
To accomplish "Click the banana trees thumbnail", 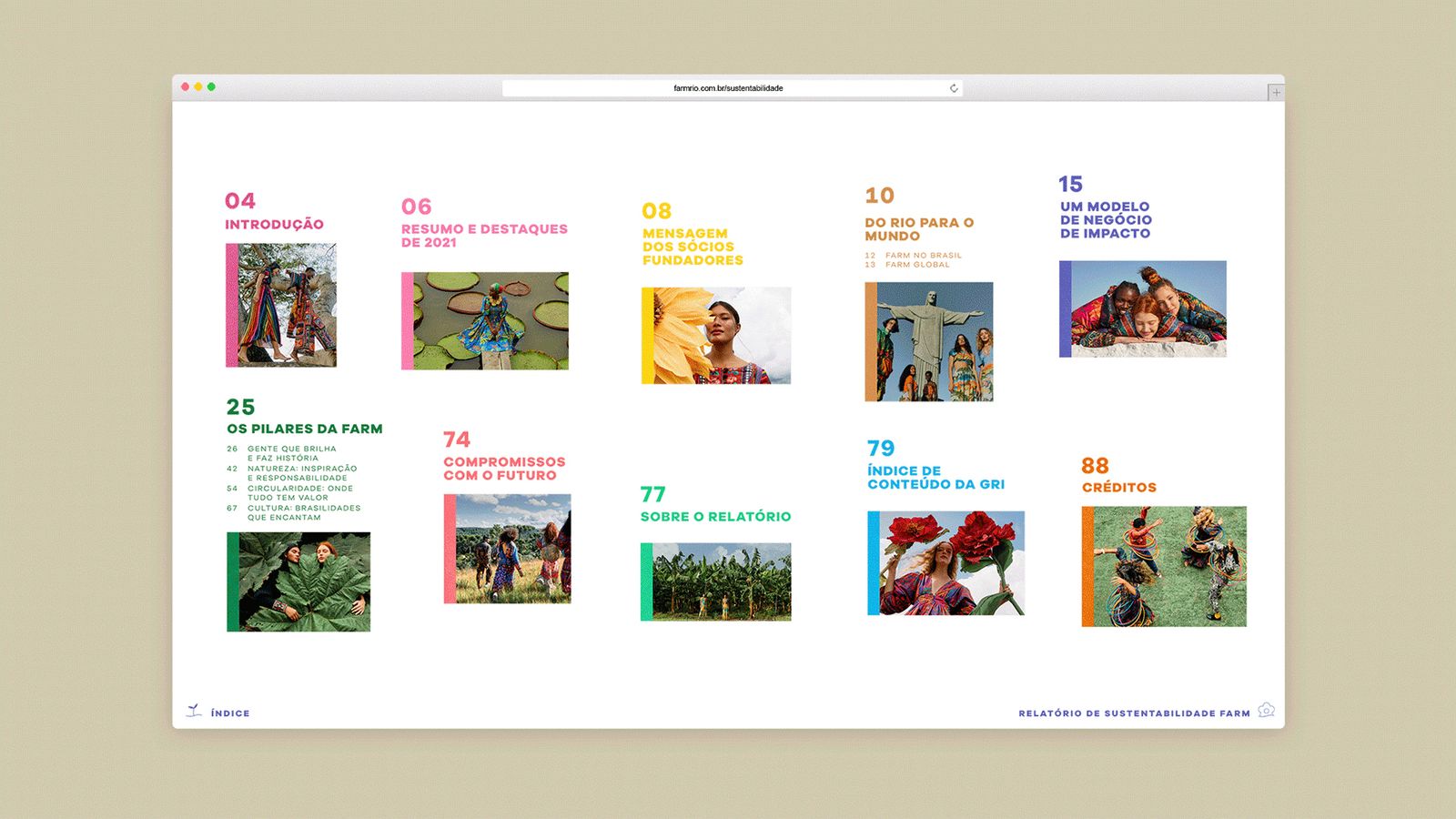I will 716,582.
